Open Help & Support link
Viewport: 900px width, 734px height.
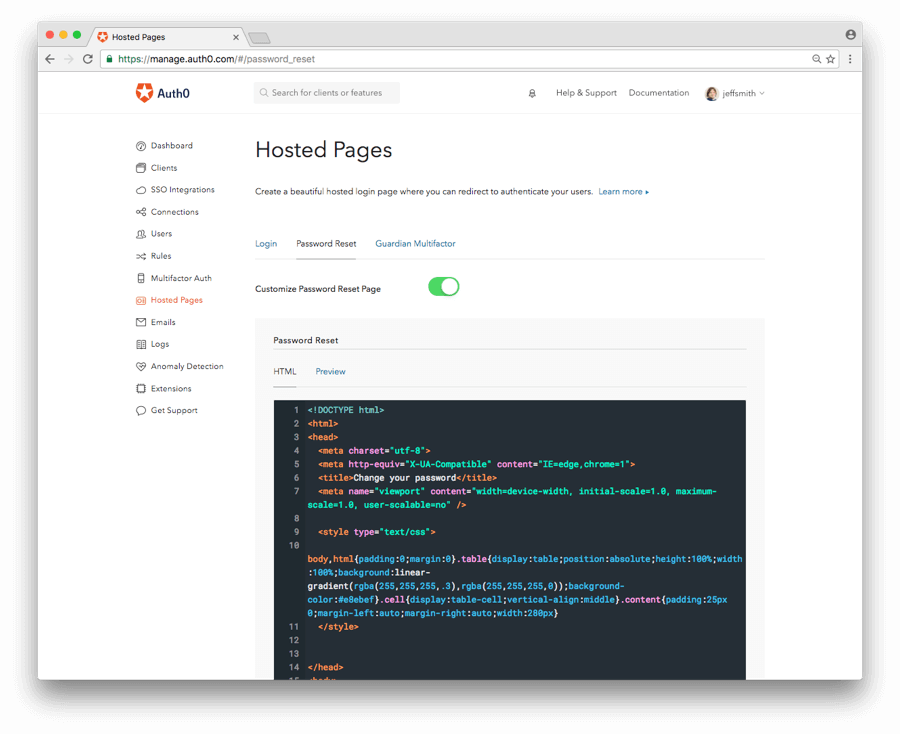pos(586,93)
